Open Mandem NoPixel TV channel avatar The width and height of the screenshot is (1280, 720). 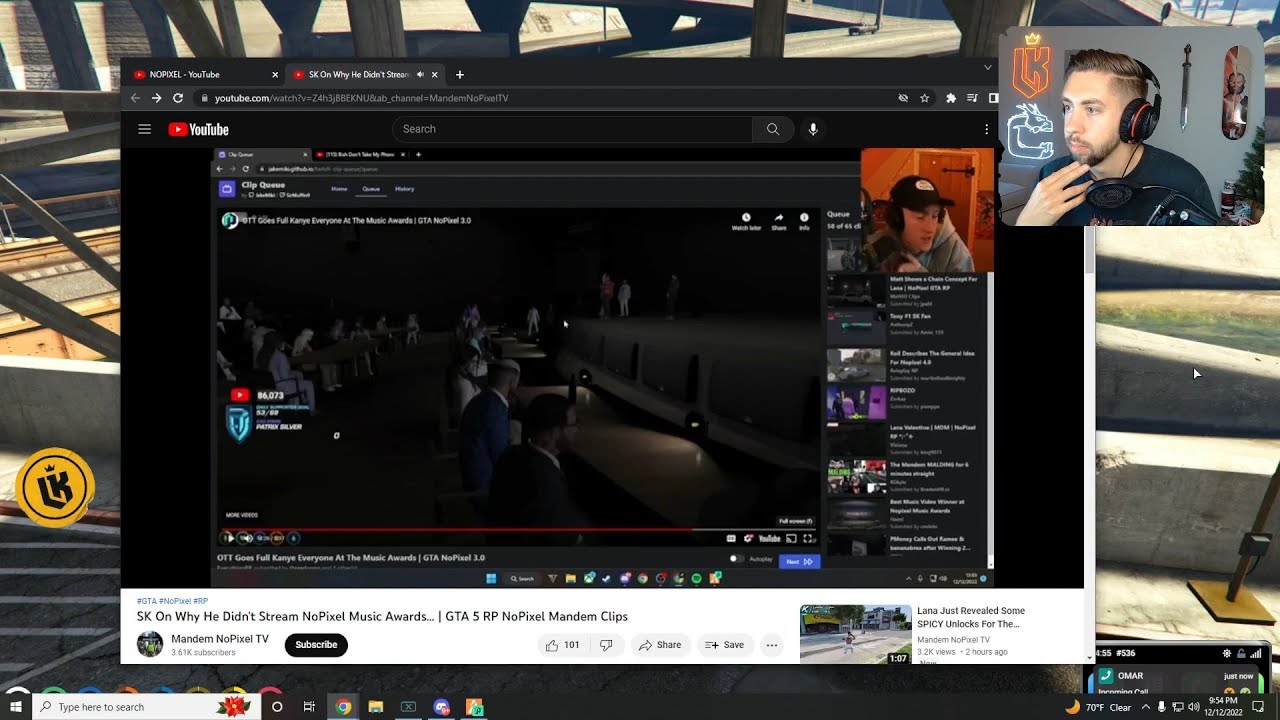coord(150,644)
